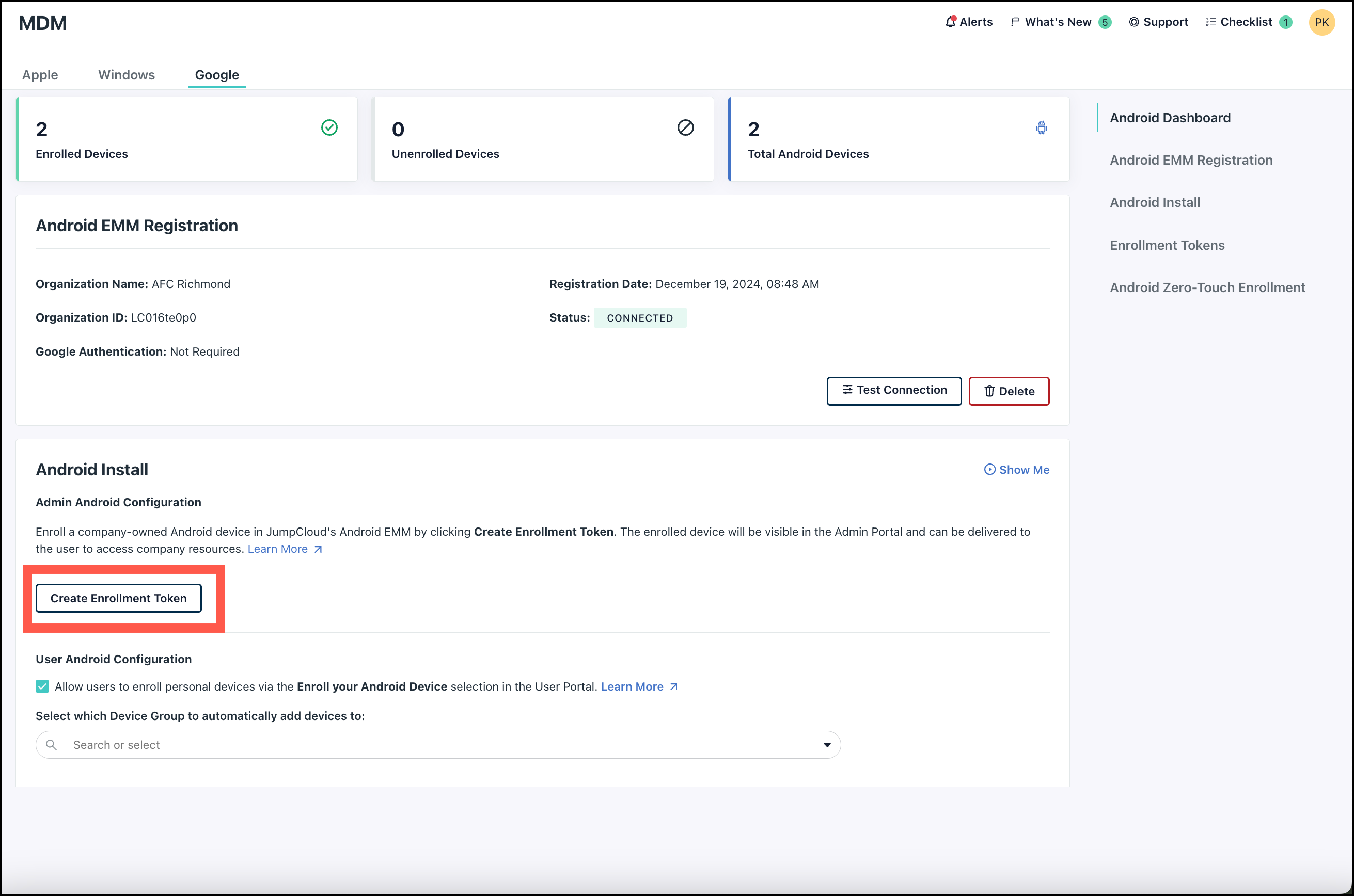Open the Checklist icon
Image resolution: width=1354 pixels, height=896 pixels.
tap(1210, 22)
